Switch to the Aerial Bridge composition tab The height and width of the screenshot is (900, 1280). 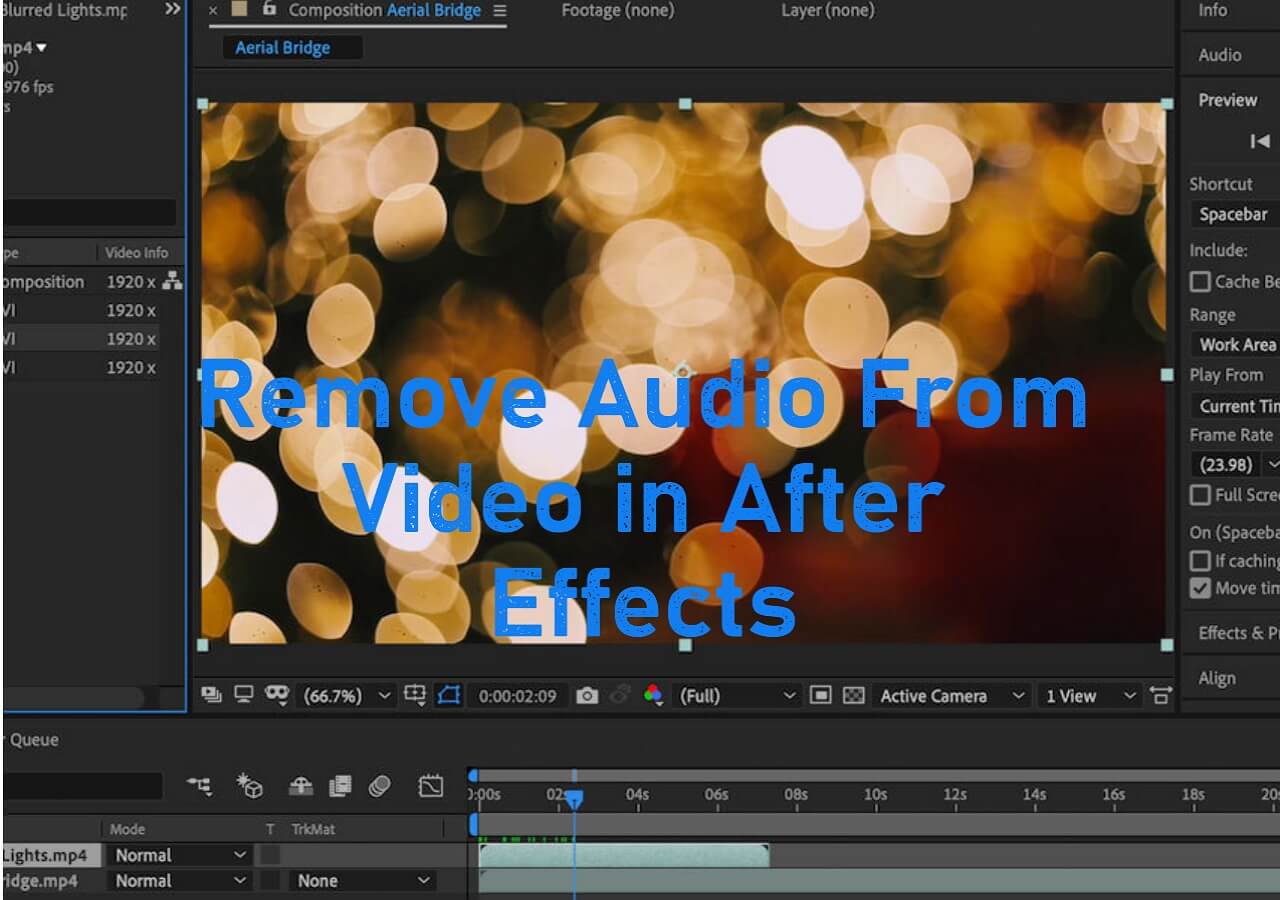tap(283, 48)
